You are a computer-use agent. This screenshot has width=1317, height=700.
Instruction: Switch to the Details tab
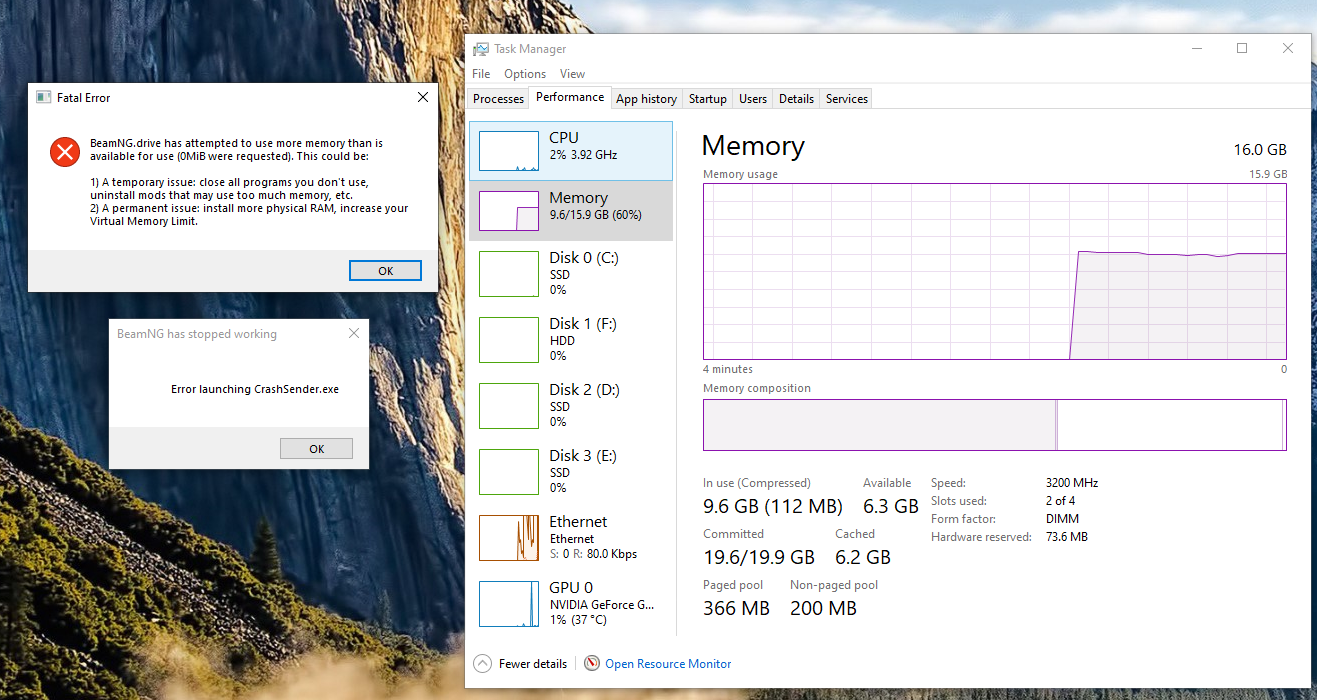coord(796,99)
